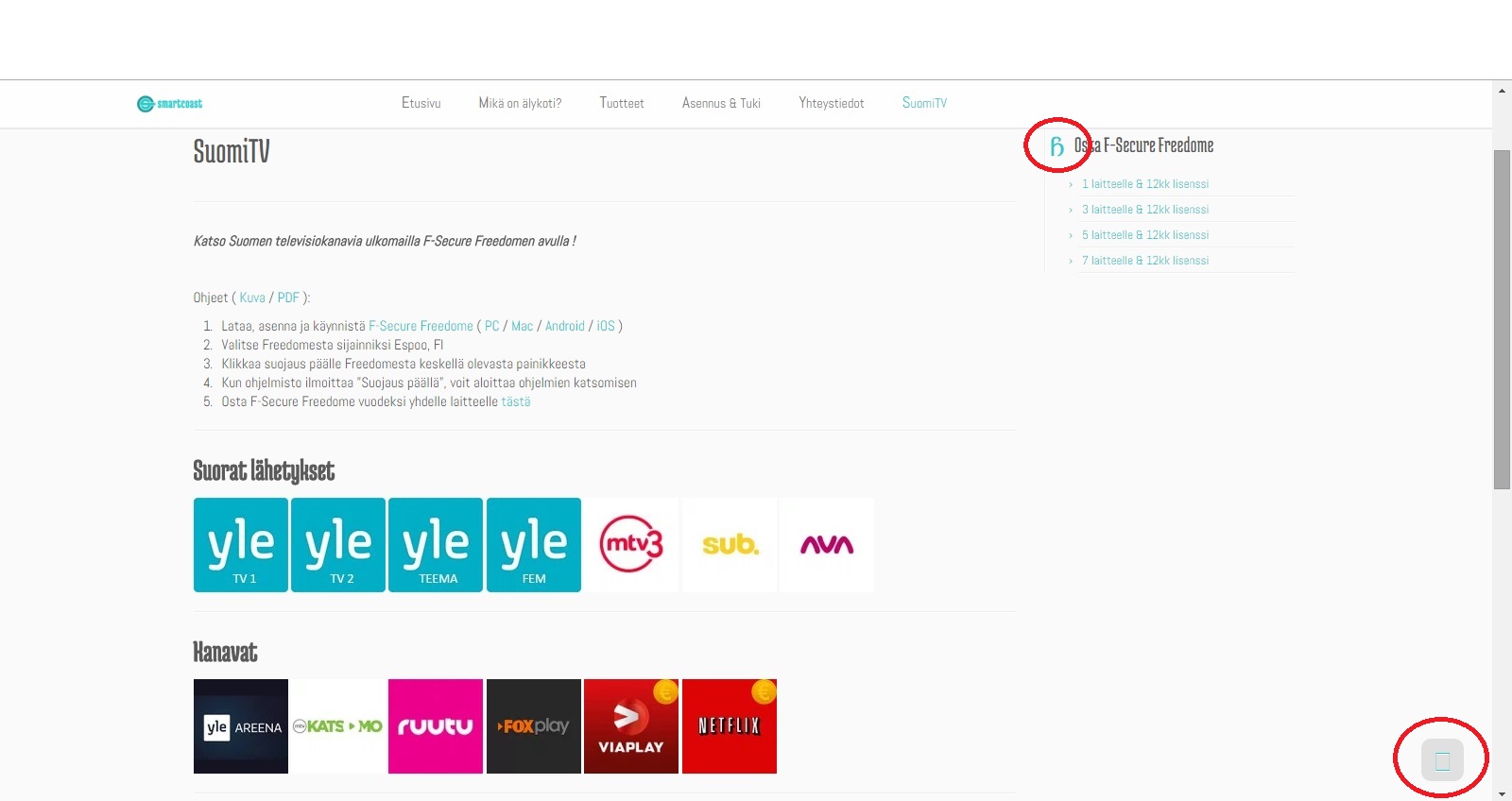The image size is (1512, 801).
Task: Open the Fox Play tile
Action: pos(534,726)
